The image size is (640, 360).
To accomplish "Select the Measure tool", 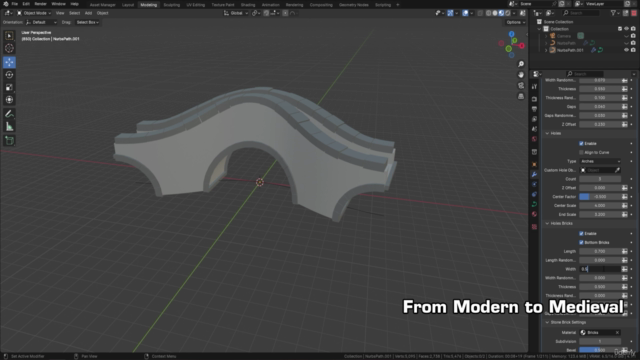I will (x=9, y=127).
